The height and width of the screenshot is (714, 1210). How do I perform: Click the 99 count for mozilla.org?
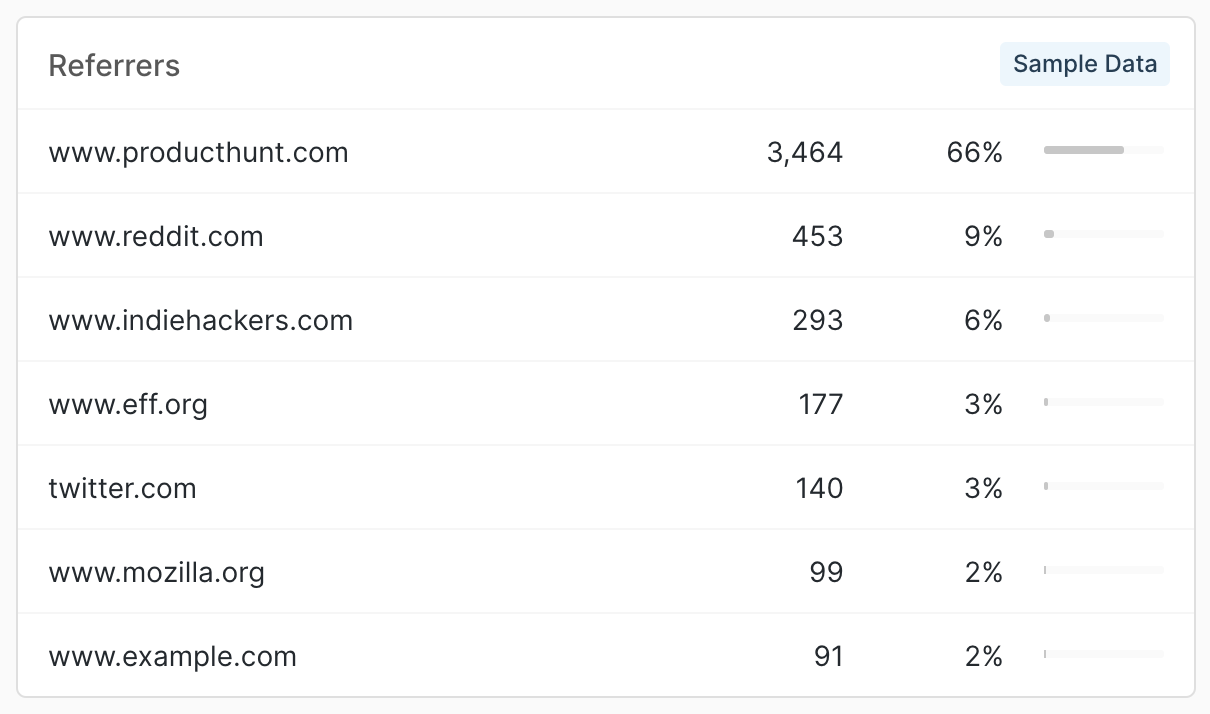[826, 573]
